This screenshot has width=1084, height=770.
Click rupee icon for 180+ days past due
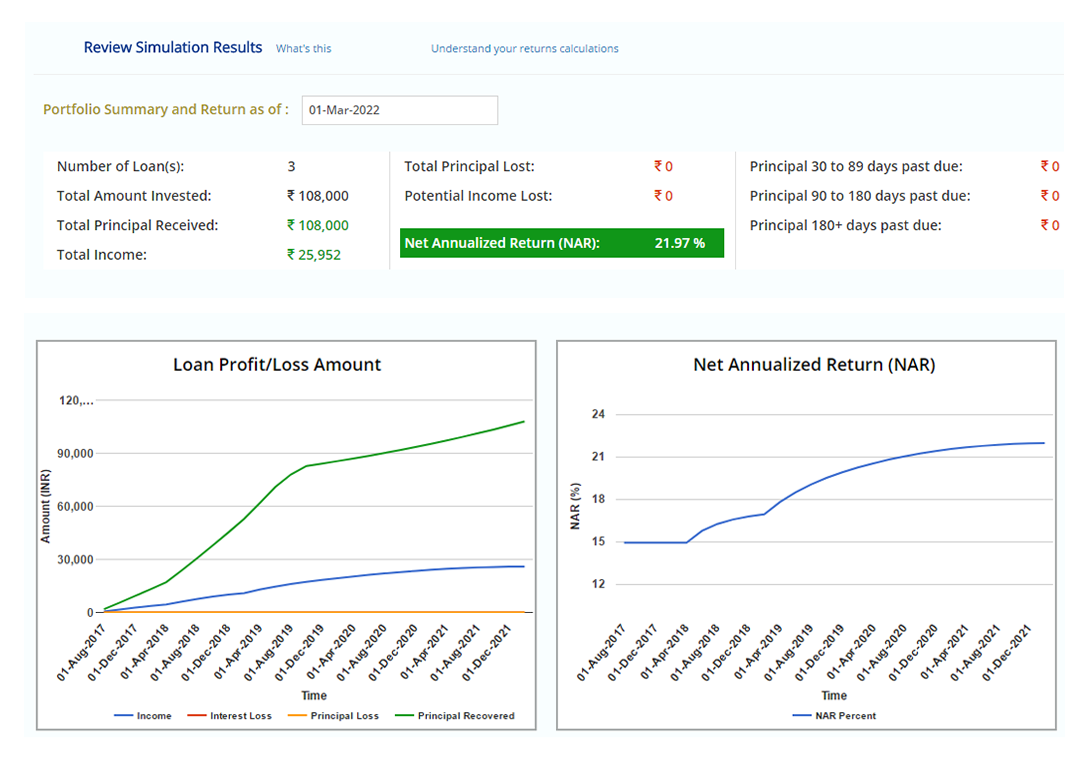coord(1044,225)
